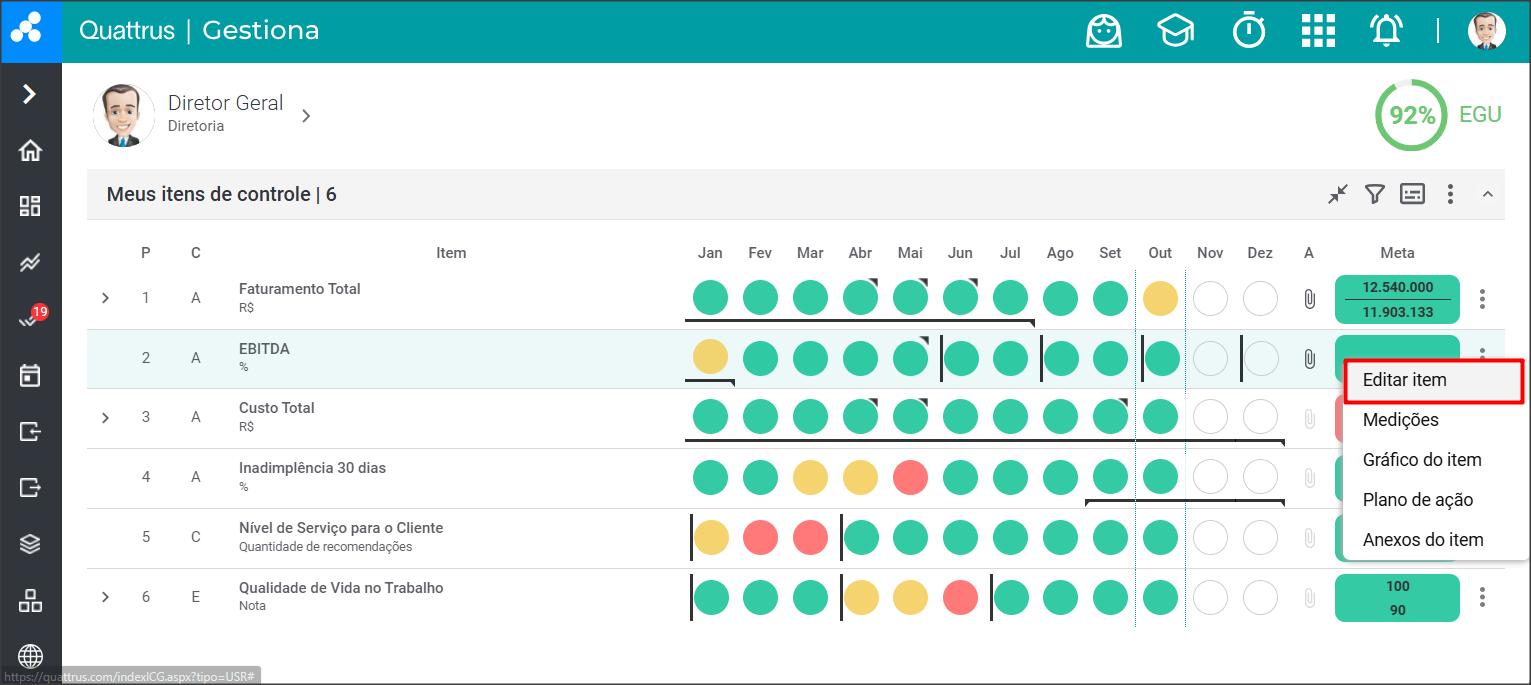The height and width of the screenshot is (685, 1531).
Task: Click the 92% EGU progress circle
Action: pyautogui.click(x=1411, y=116)
